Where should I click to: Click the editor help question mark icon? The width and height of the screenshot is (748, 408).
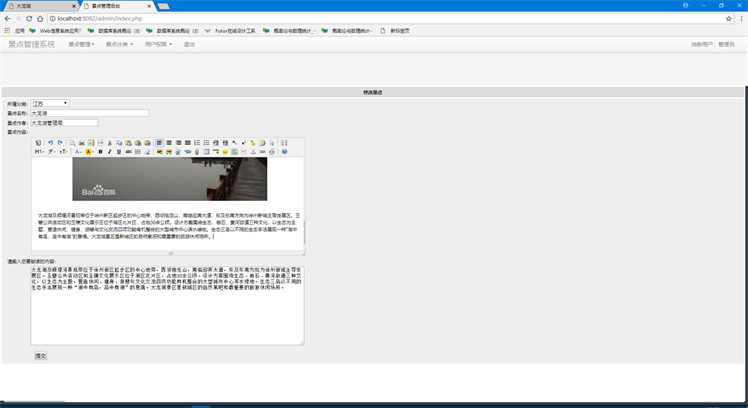[284, 152]
